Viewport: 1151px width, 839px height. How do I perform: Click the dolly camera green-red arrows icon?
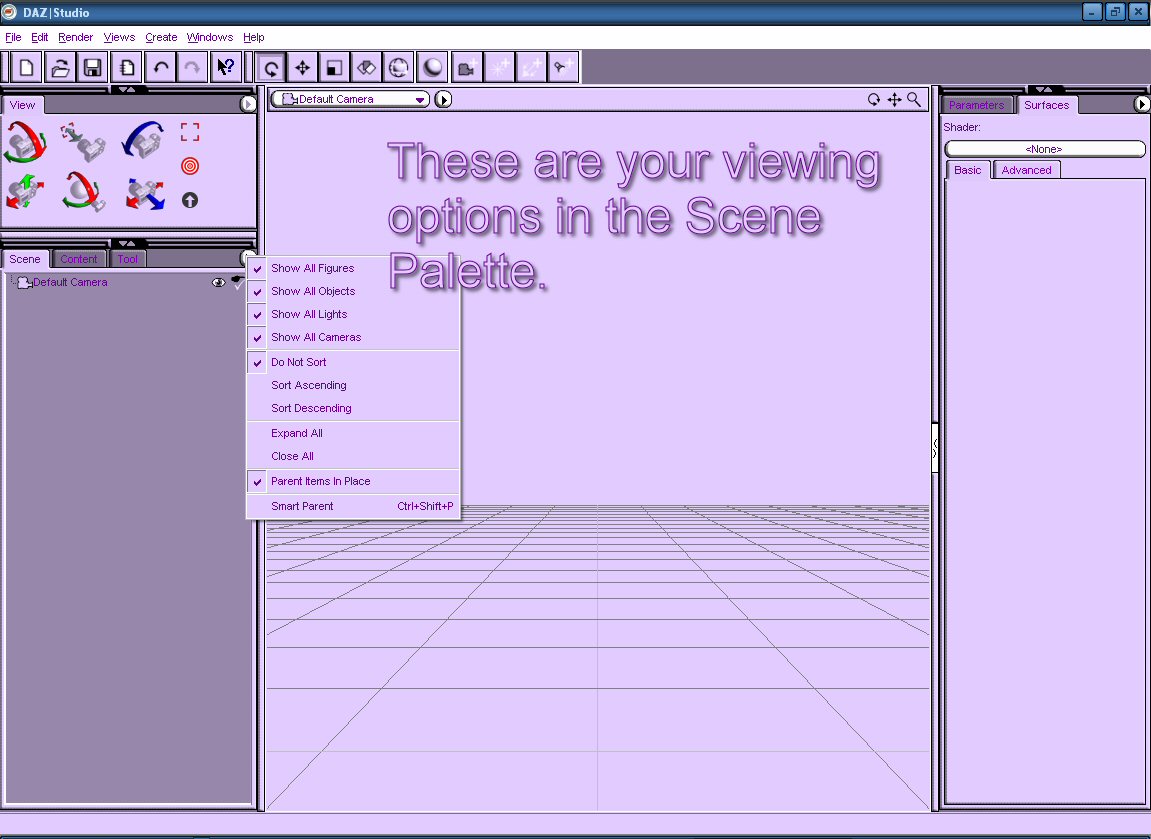pyautogui.click(x=25, y=192)
